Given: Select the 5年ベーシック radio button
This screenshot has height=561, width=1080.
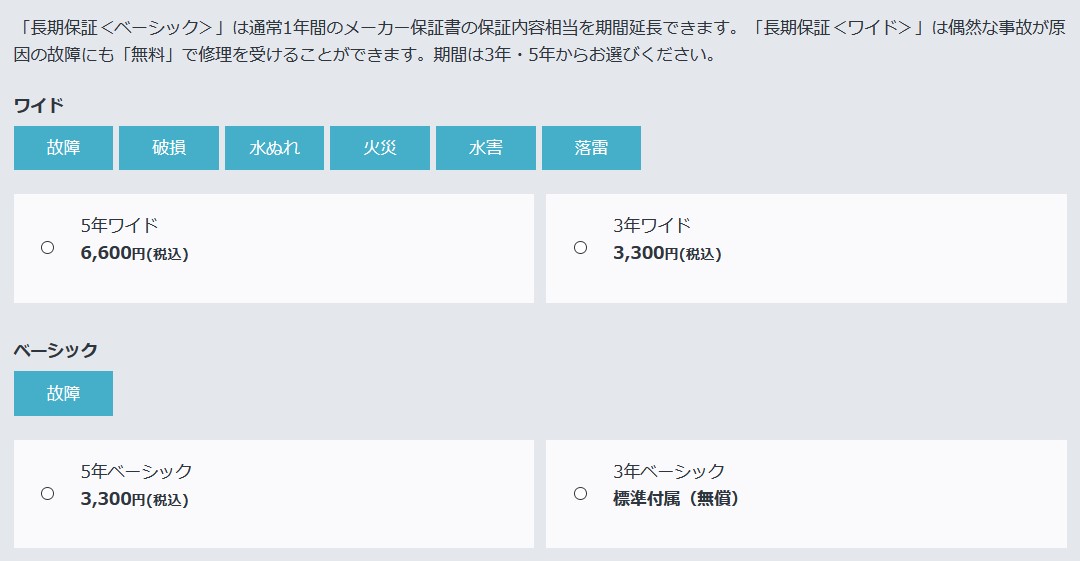Looking at the screenshot, I should [x=48, y=493].
